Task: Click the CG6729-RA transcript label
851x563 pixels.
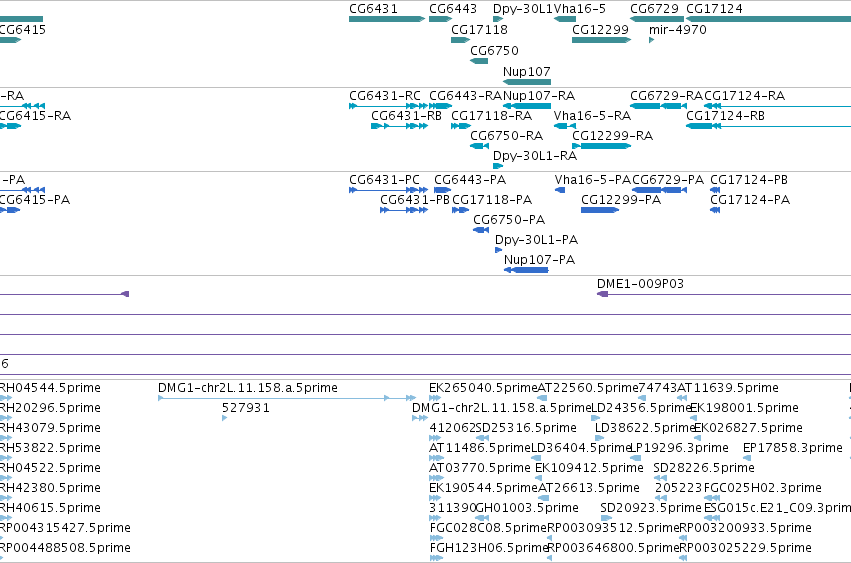Action: pos(666,96)
